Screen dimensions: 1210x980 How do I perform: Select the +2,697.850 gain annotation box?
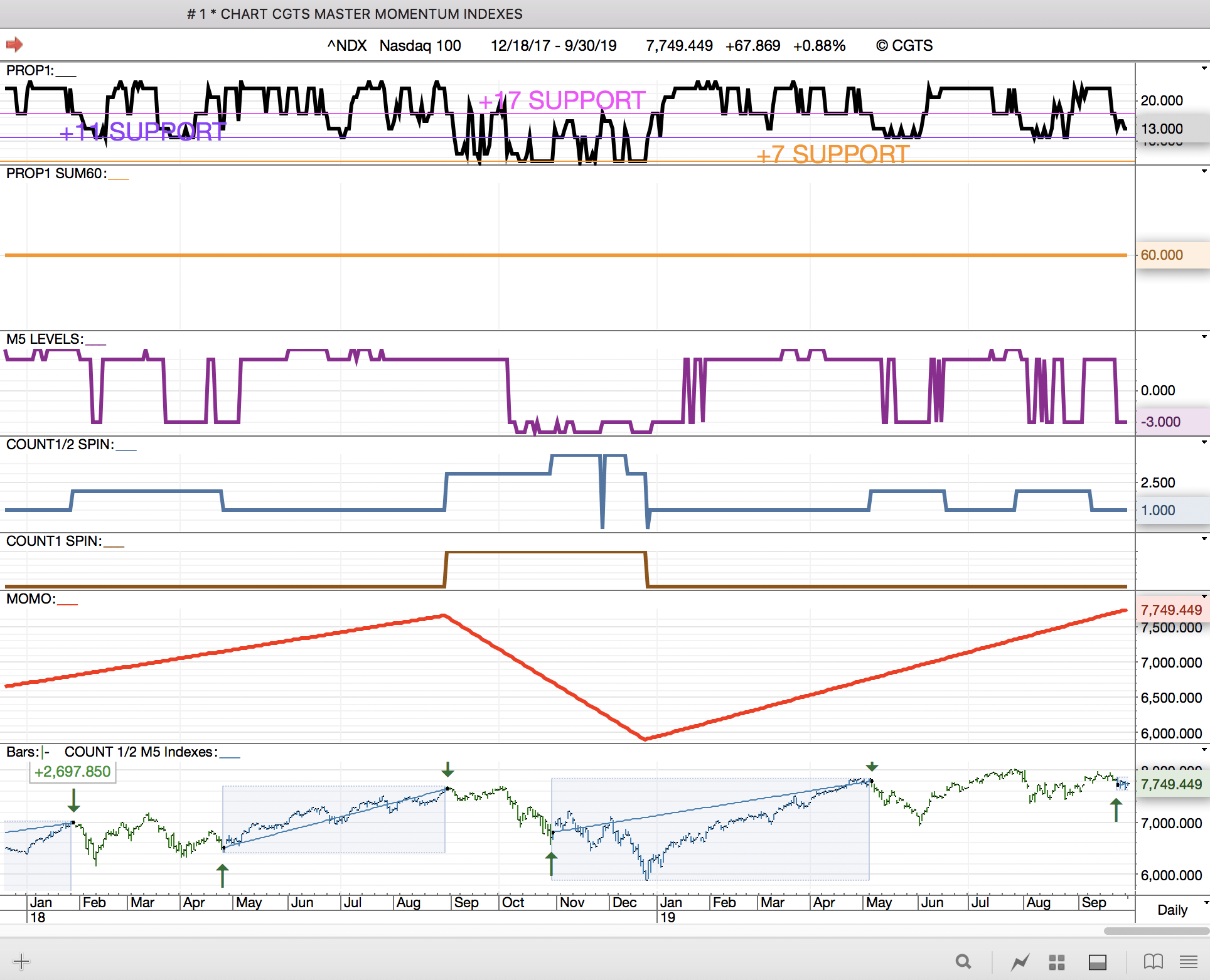[73, 772]
